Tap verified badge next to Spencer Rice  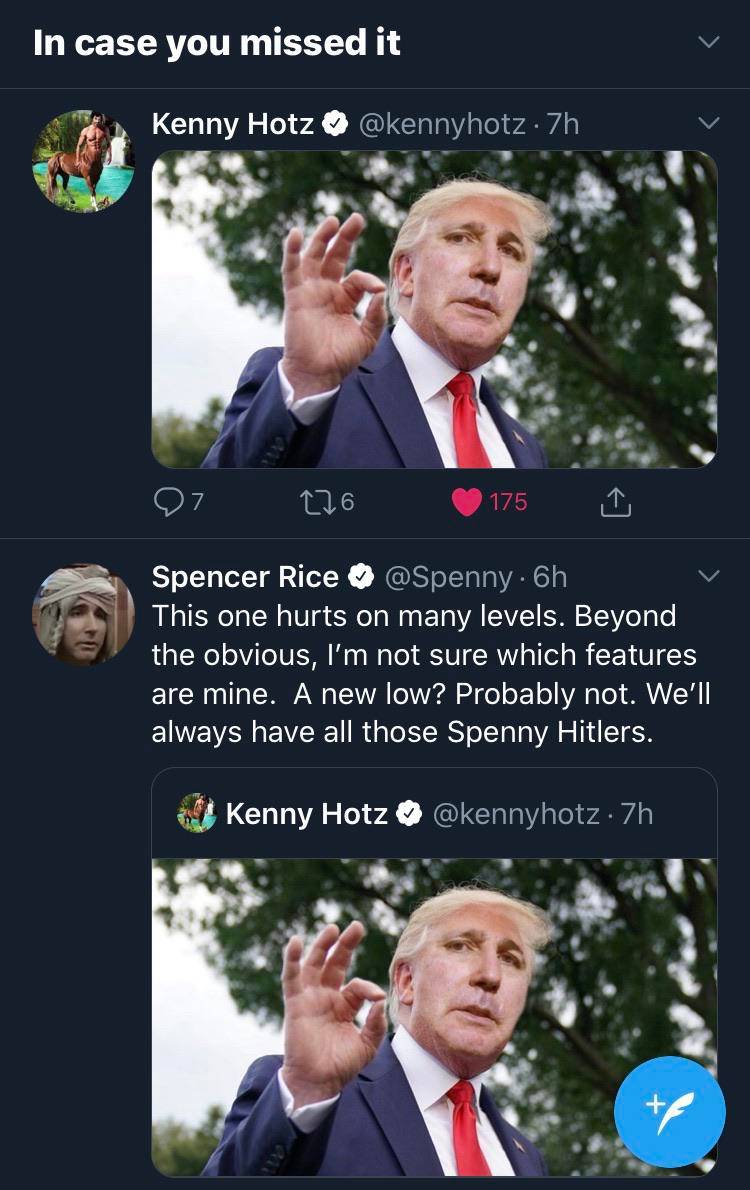pos(361,577)
